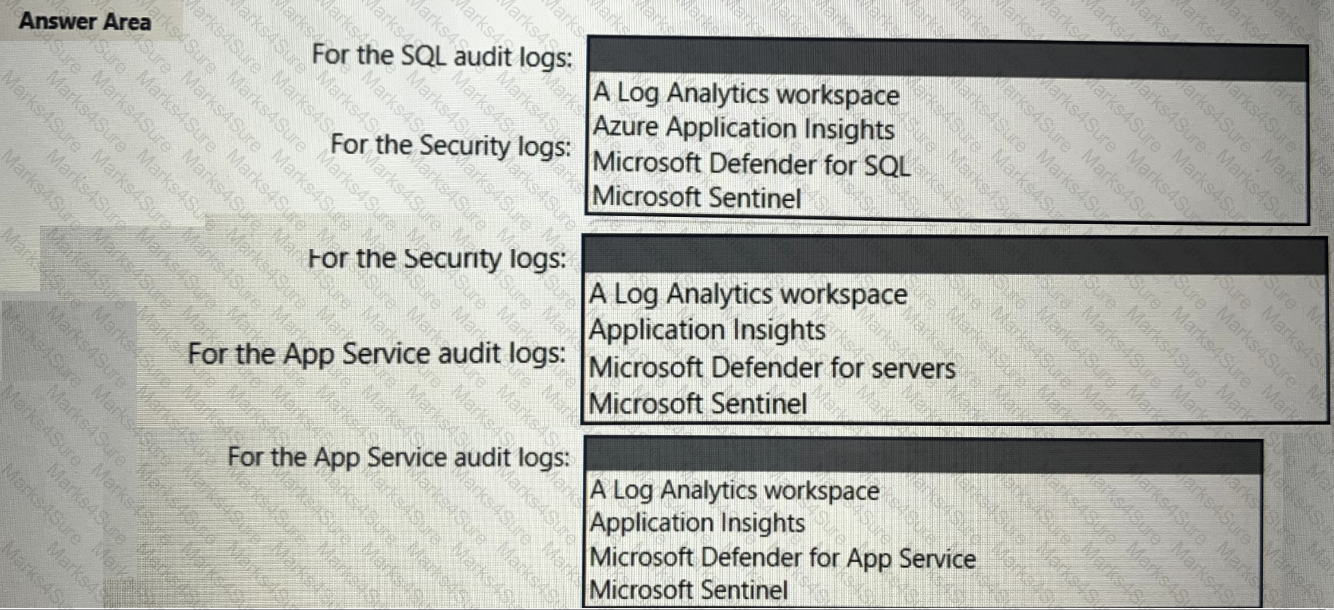The image size is (1334, 610).
Task: Open the App Service audit logs dropdown bar
Action: coord(922,456)
